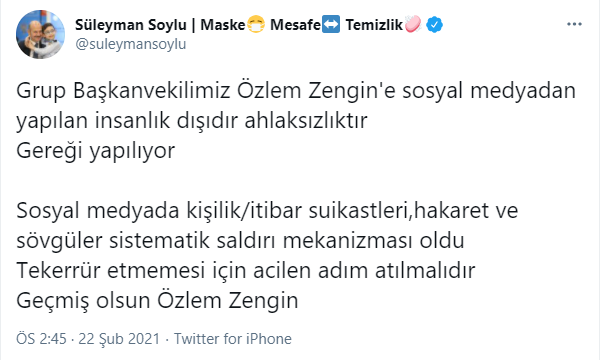Click the Süleyman Soylu display name
Screen dimensions: 610x360
(131, 25)
